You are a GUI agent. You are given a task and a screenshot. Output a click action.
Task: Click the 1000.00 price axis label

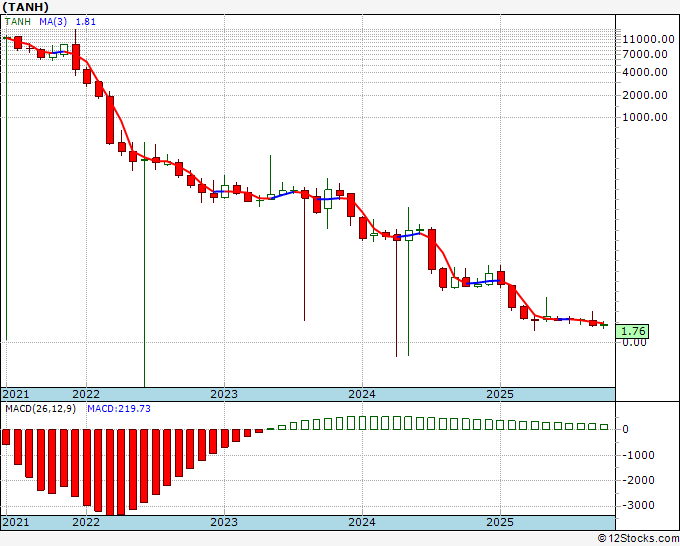645,117
